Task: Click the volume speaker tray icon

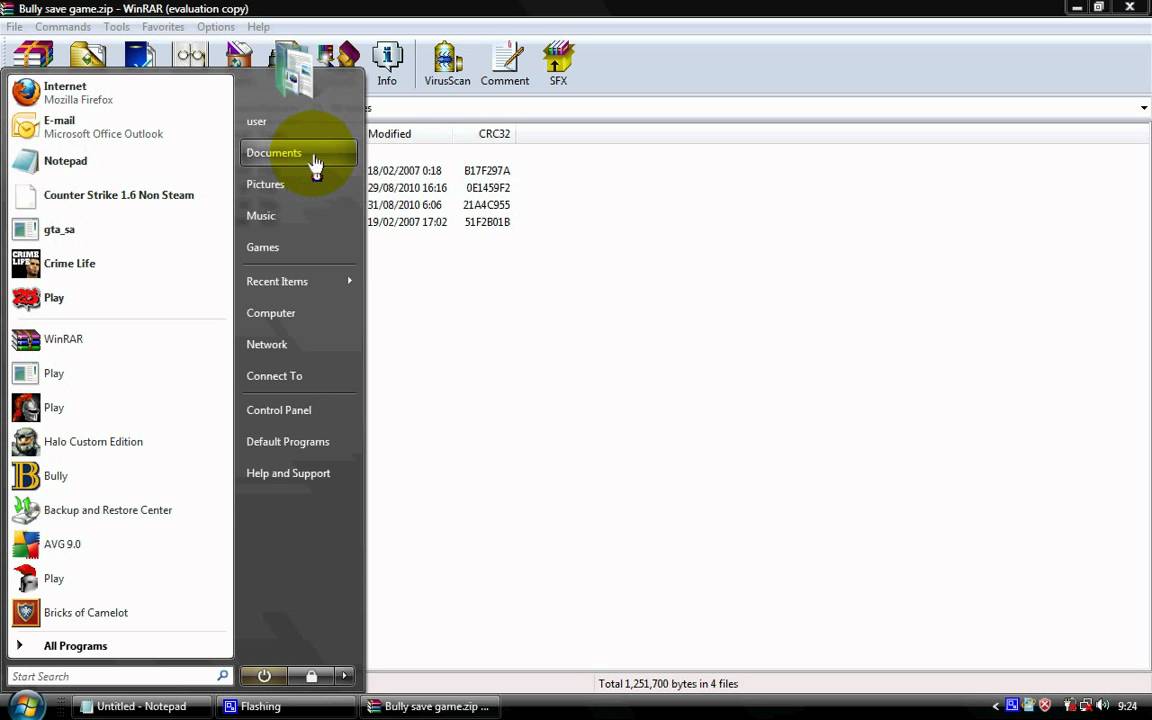Action: [1101, 705]
